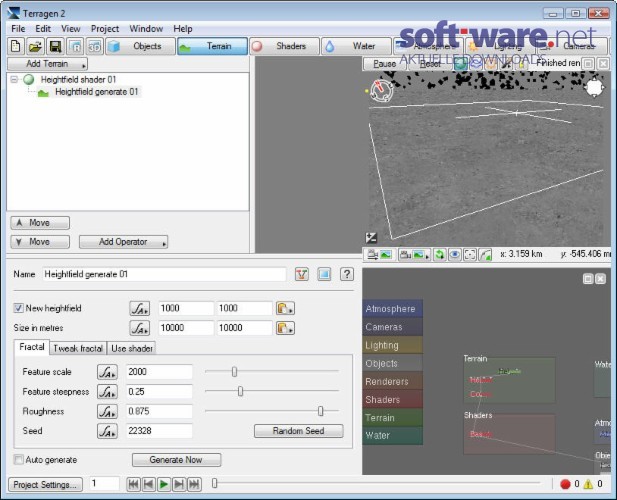Collapse the Heightfield shader 01 node
617x500 pixels.
point(14,79)
